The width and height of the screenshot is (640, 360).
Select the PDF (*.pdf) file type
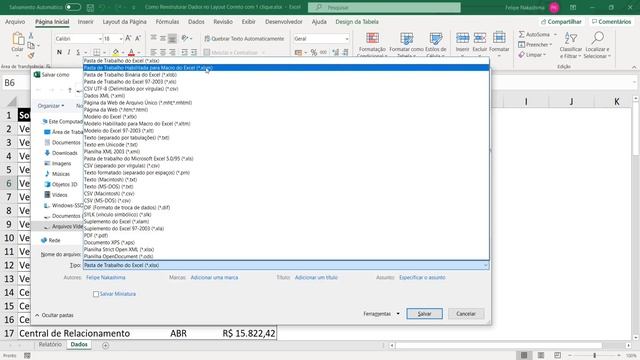286,236
